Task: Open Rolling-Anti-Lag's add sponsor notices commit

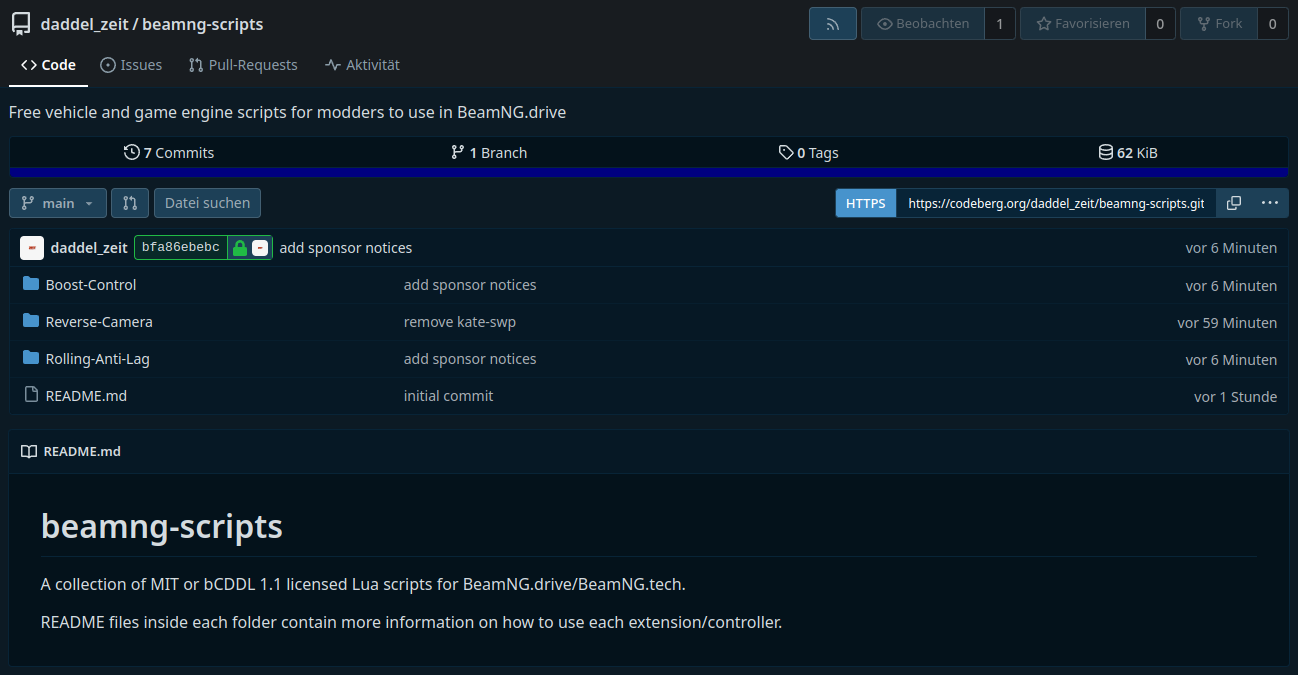Action: 470,359
